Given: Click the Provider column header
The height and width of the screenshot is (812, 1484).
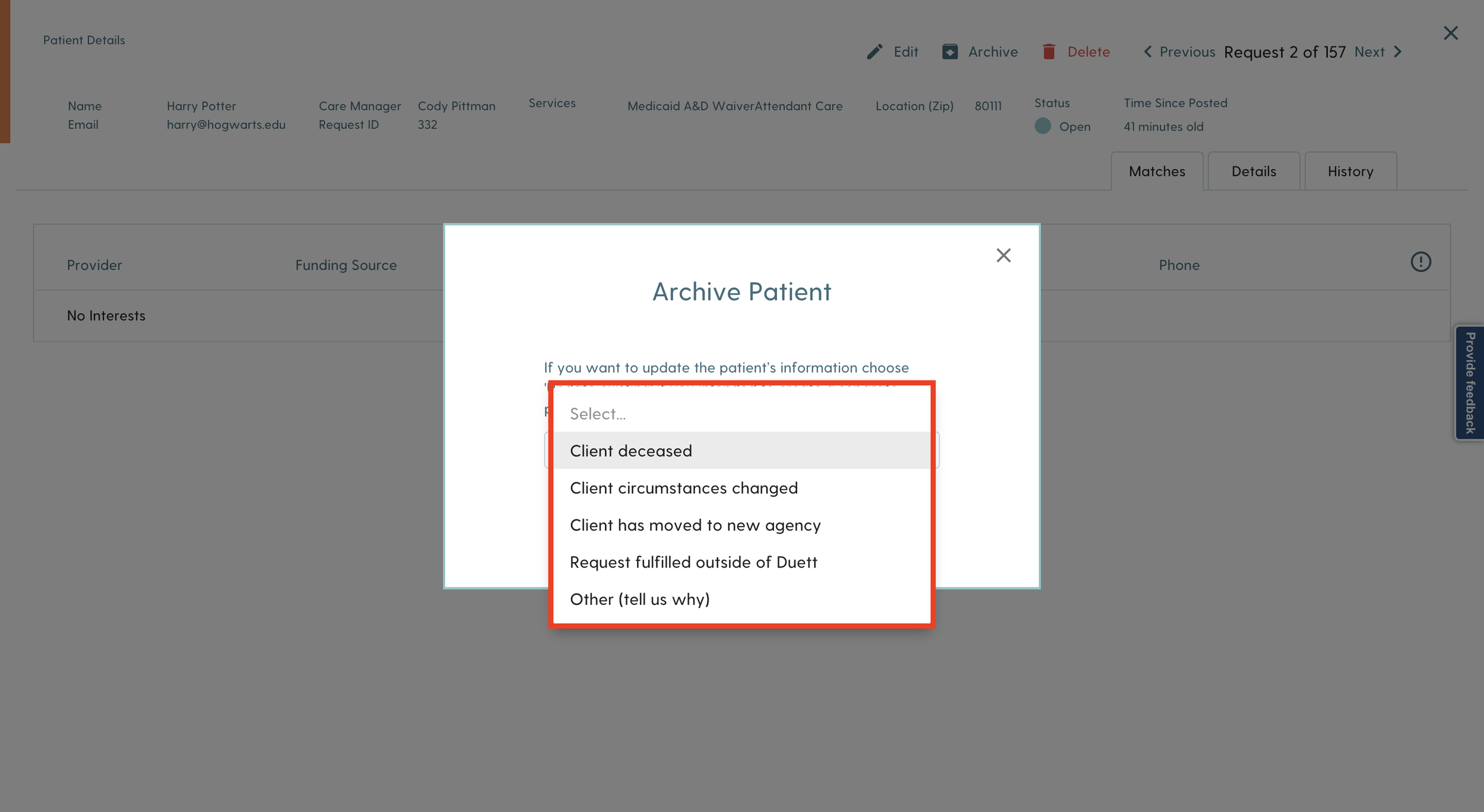Looking at the screenshot, I should click(94, 265).
